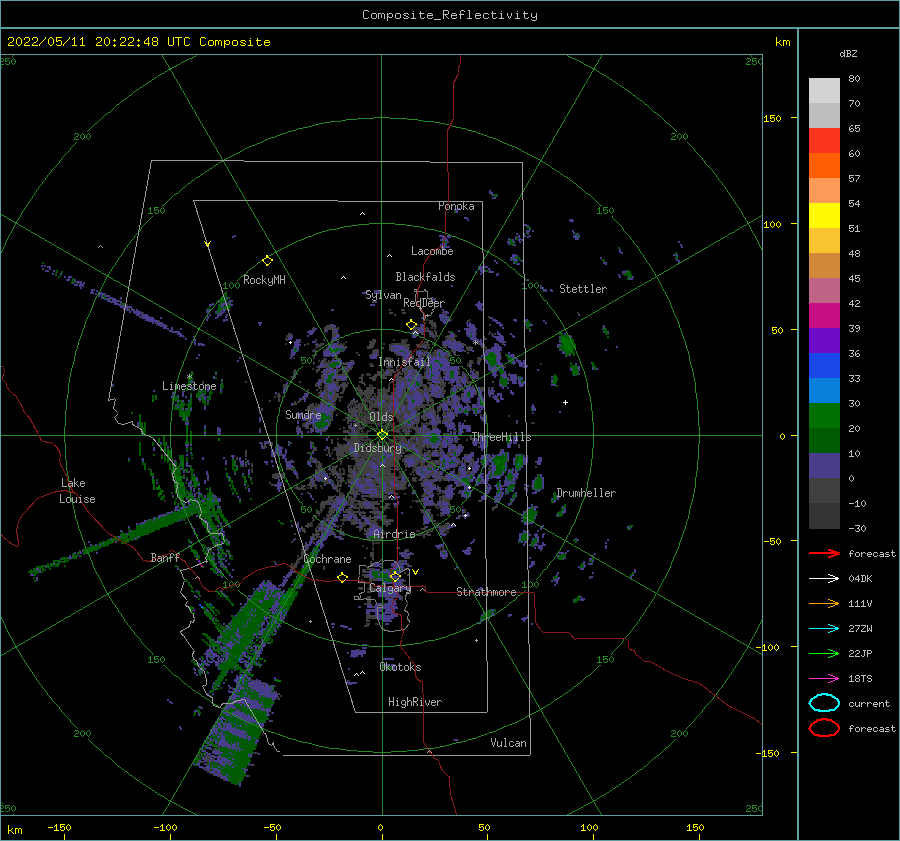
Task: Click the Innisfail town label
Action: 404,362
